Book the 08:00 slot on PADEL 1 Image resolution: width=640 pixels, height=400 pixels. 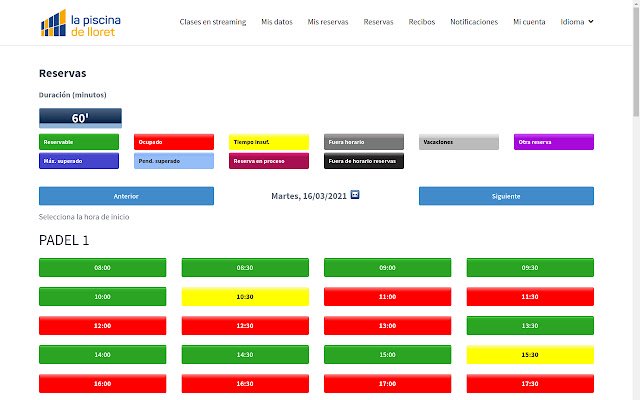[102, 268]
